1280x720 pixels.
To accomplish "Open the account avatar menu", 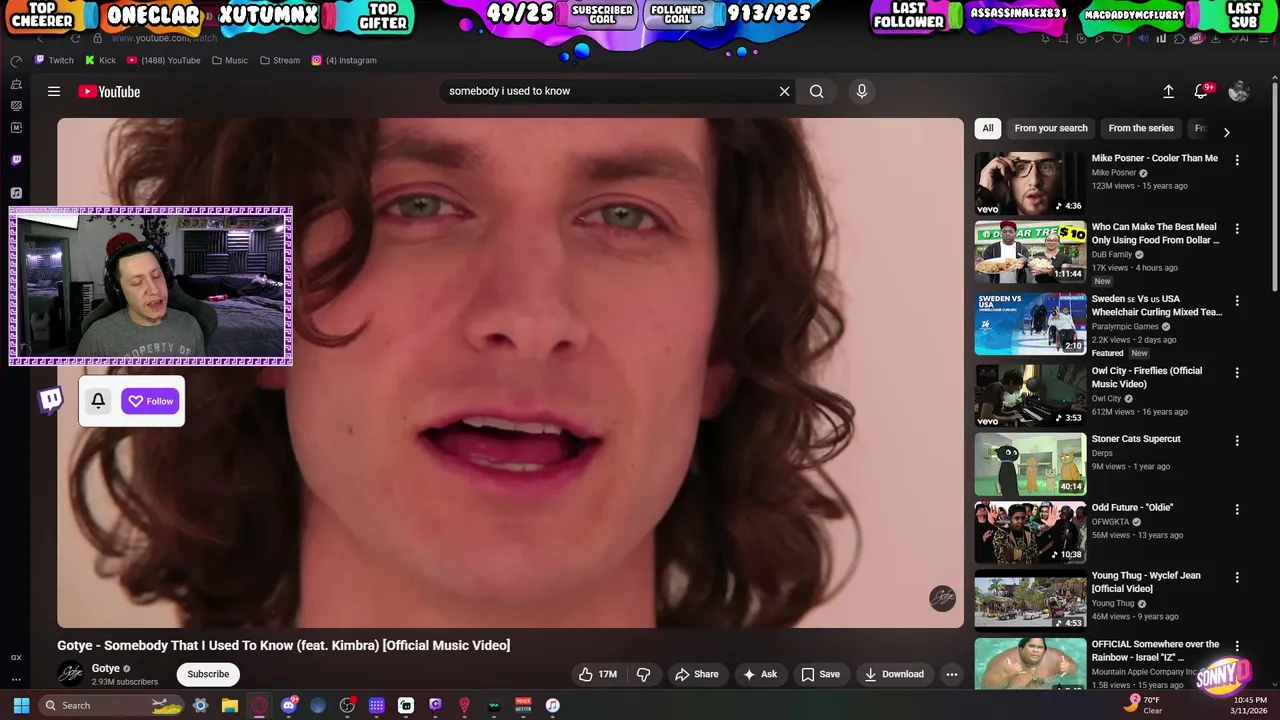I will pos(1239,91).
